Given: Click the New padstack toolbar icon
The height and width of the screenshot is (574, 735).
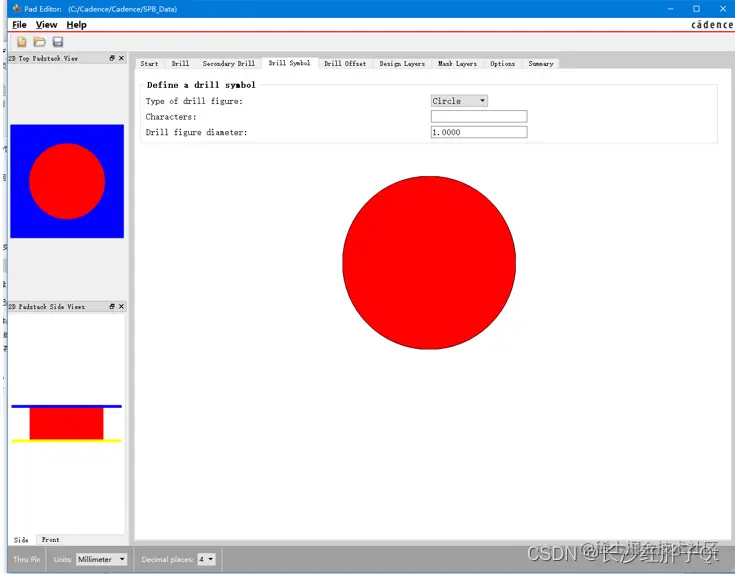Looking at the screenshot, I should (22, 42).
